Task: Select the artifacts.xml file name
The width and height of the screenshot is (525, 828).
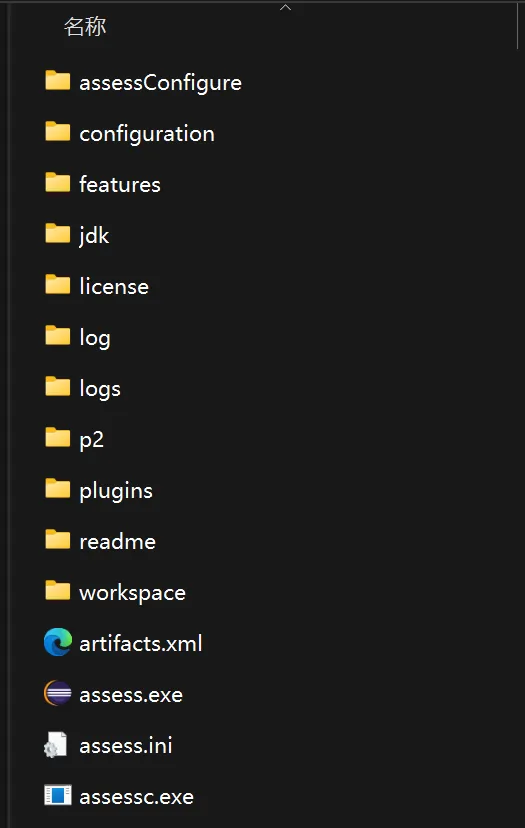Action: (x=141, y=644)
